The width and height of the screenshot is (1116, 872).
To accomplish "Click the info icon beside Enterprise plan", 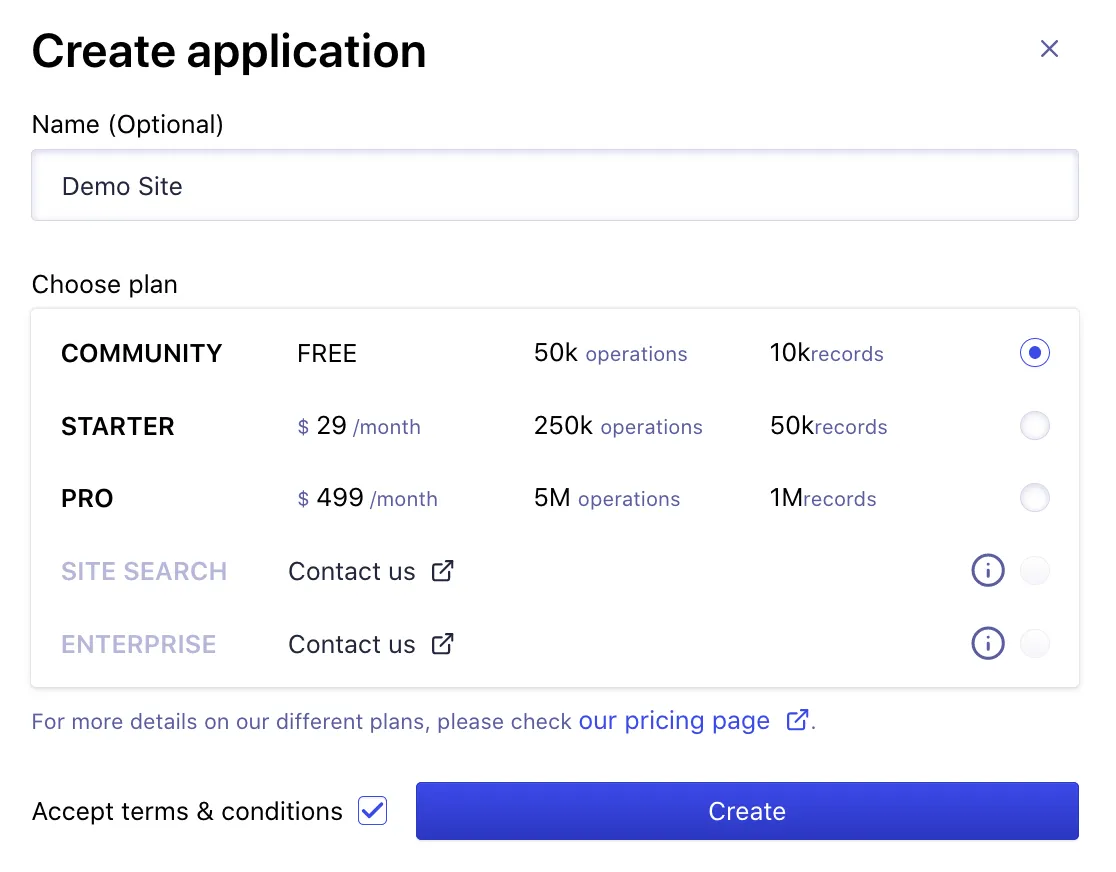I will point(988,643).
